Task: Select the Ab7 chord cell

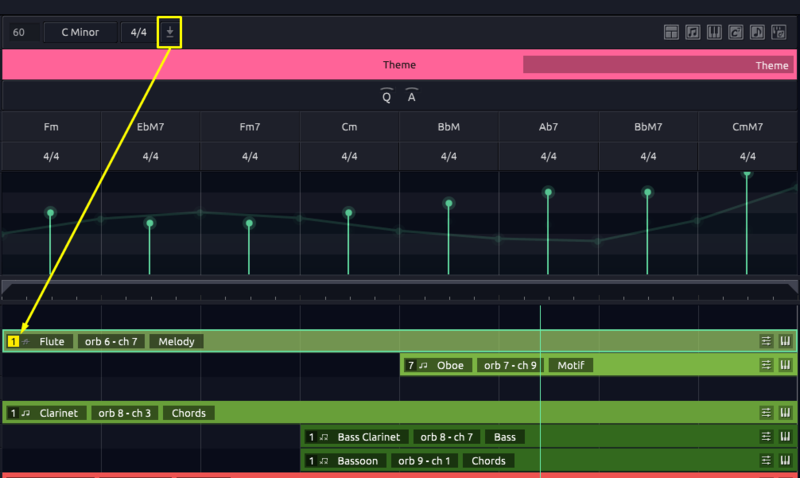Action: [x=548, y=128]
